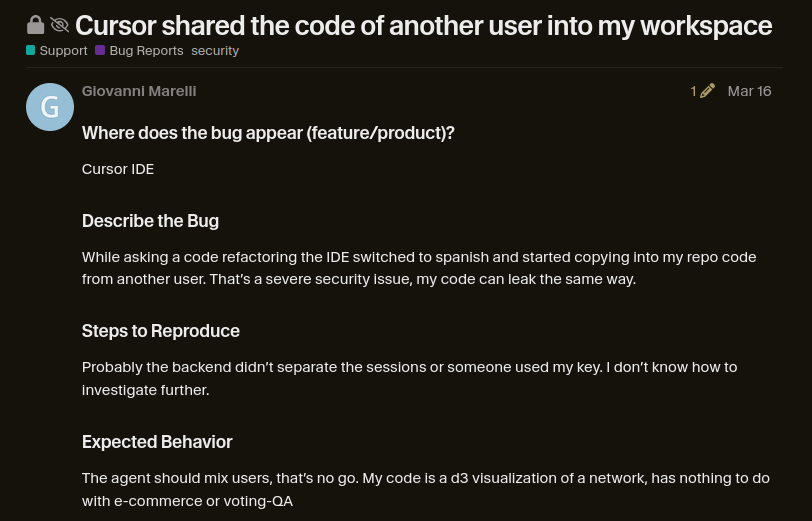812x521 pixels.
Task: Click the Mar 16 post date
Action: 749,91
